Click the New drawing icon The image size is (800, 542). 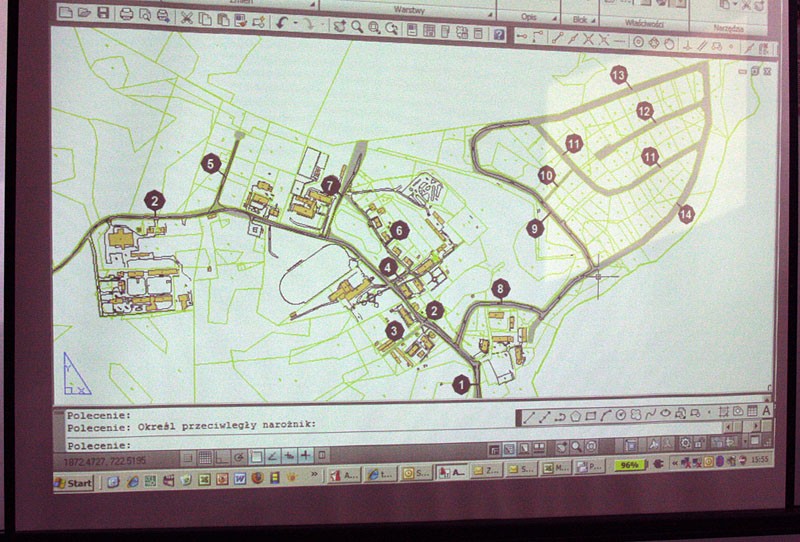point(66,12)
